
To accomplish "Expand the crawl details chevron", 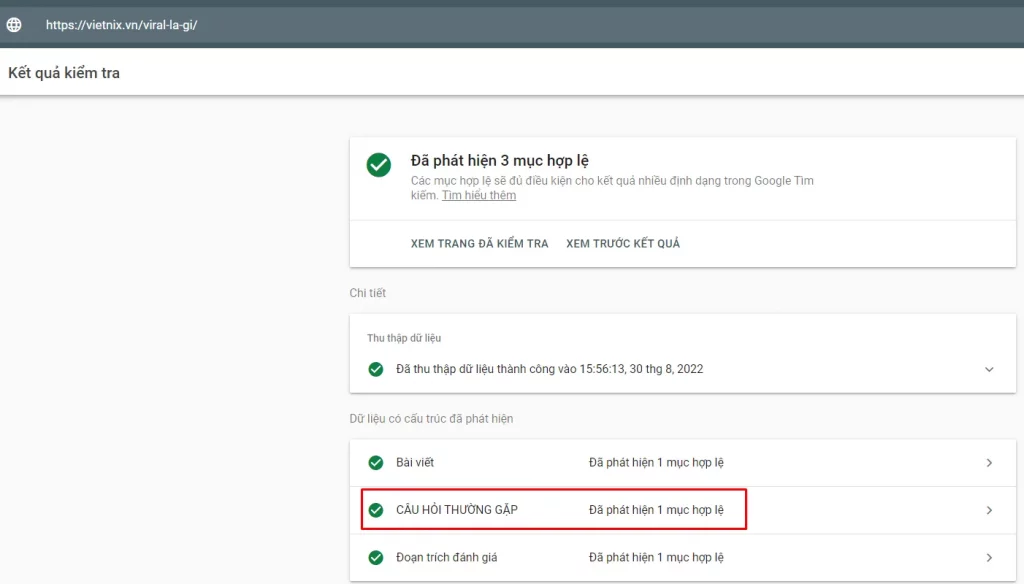I will [989, 369].
